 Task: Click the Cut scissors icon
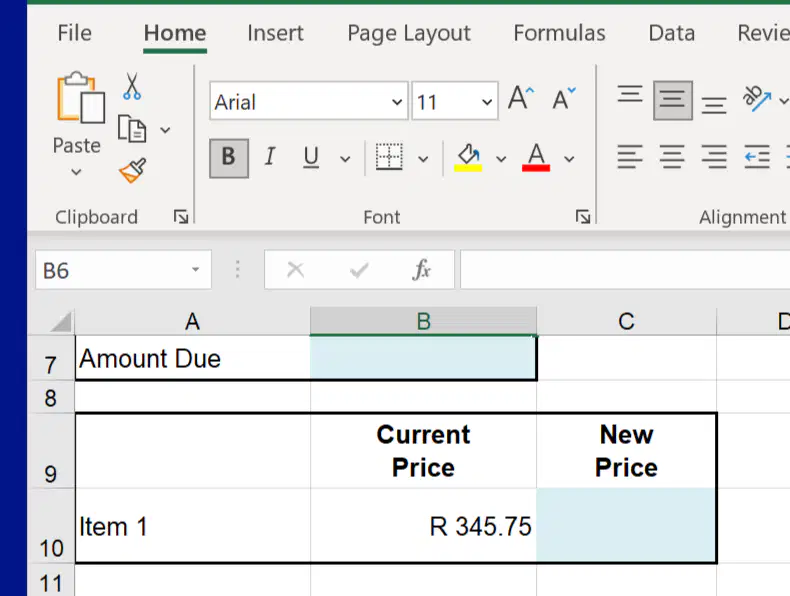pyautogui.click(x=132, y=86)
